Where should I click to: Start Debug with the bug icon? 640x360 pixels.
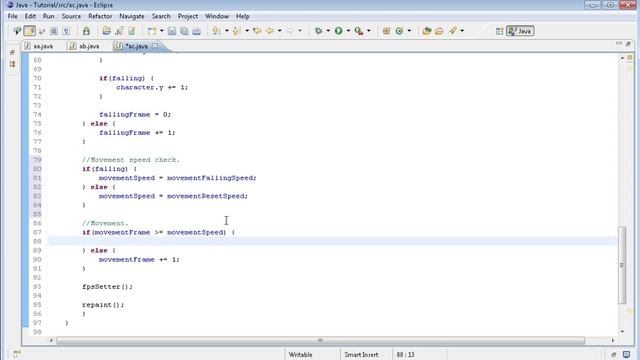[x=318, y=31]
